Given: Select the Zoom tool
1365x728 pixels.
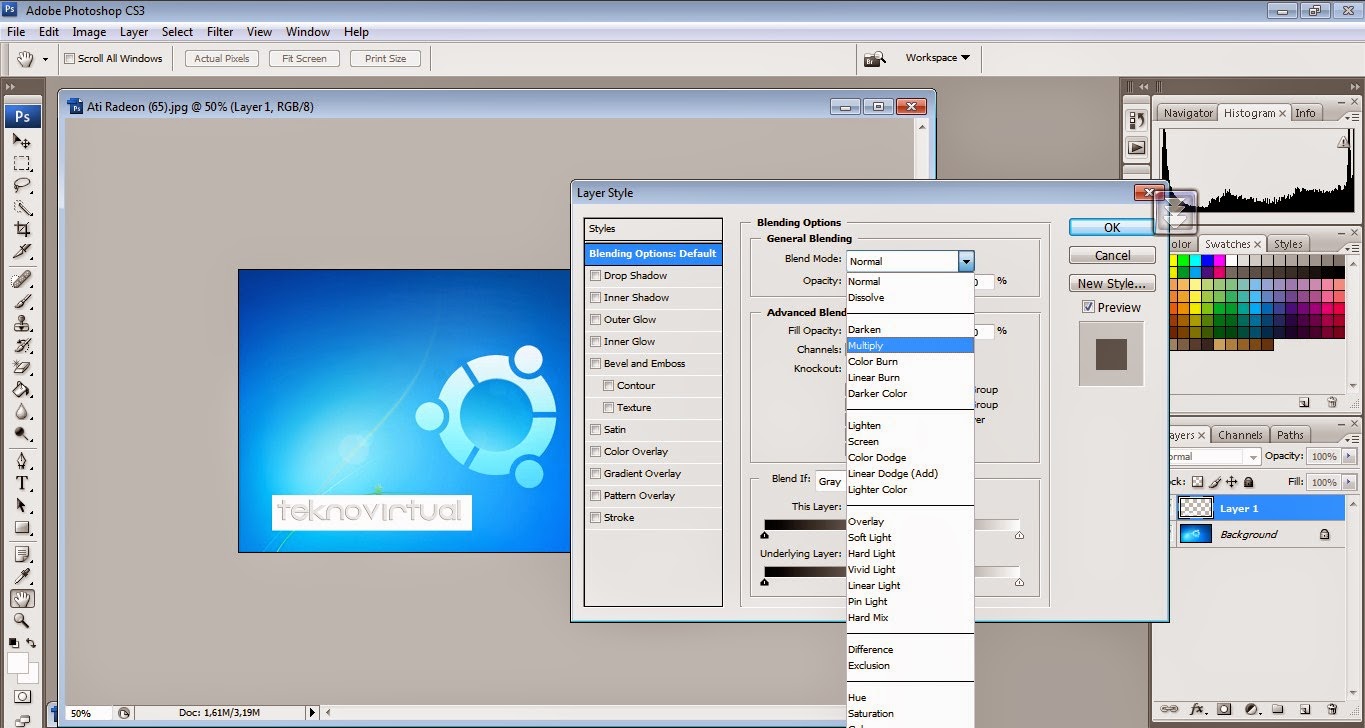Looking at the screenshot, I should tap(22, 620).
